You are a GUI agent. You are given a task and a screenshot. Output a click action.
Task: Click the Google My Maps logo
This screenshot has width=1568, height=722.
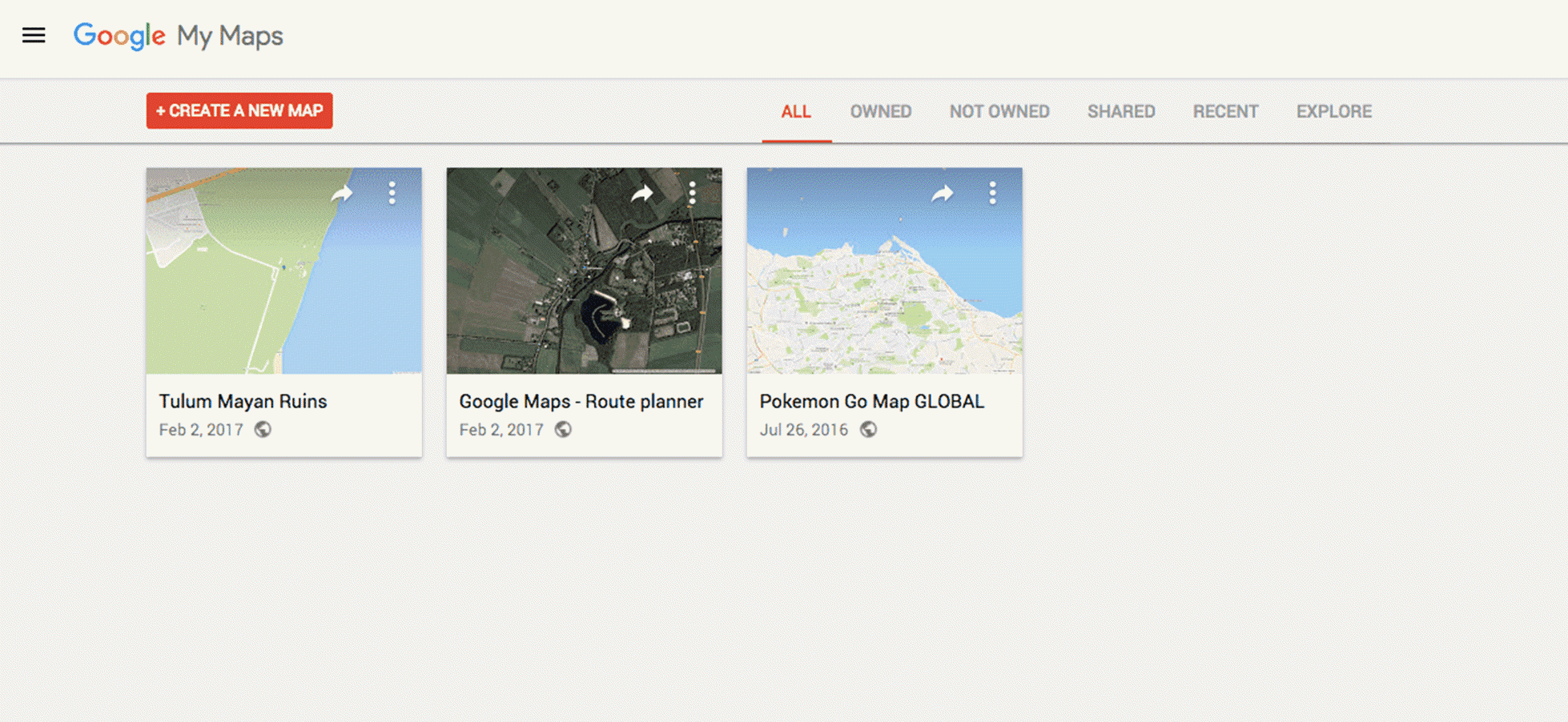point(178,36)
